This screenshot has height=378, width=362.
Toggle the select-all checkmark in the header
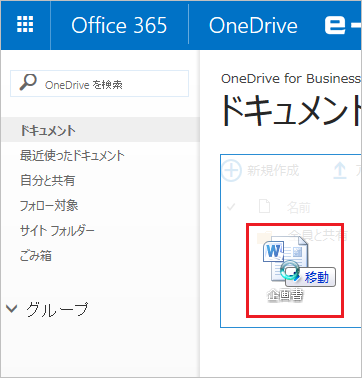pyautogui.click(x=231, y=207)
